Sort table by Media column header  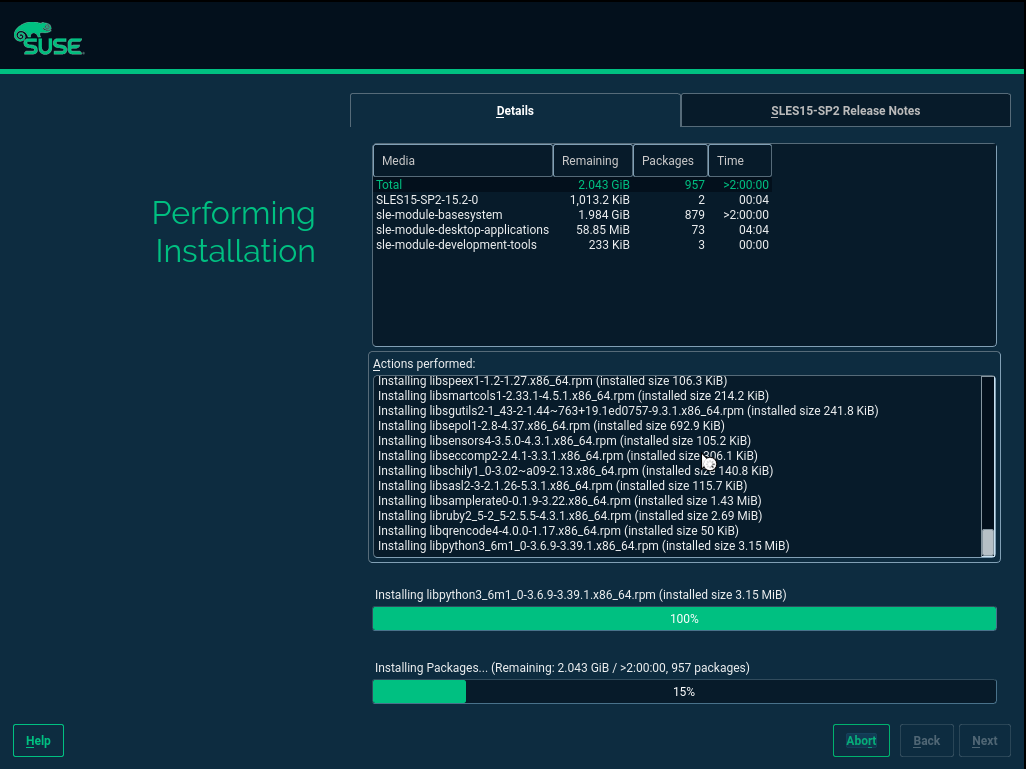point(462,161)
